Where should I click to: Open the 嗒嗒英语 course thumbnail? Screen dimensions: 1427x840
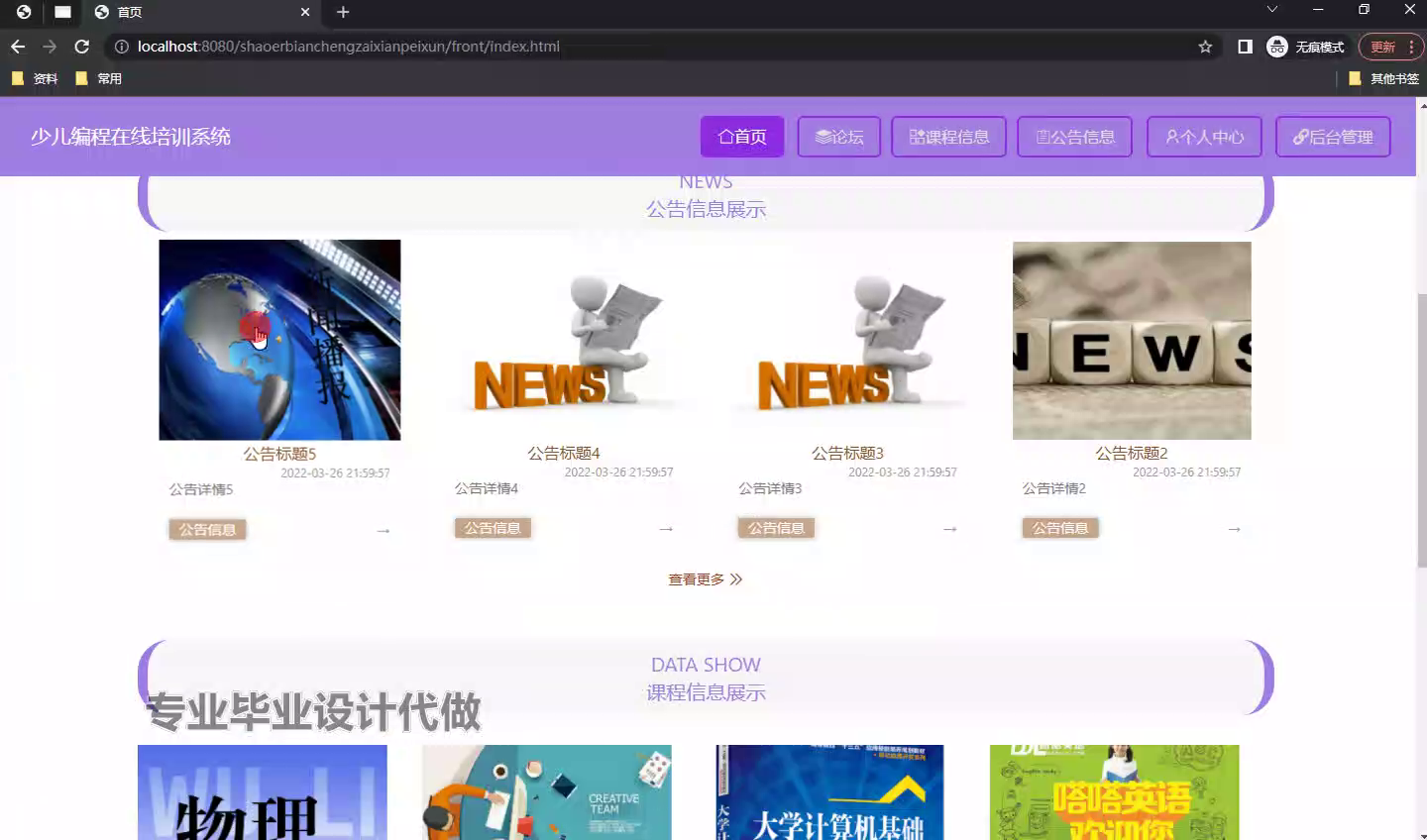pos(1115,792)
